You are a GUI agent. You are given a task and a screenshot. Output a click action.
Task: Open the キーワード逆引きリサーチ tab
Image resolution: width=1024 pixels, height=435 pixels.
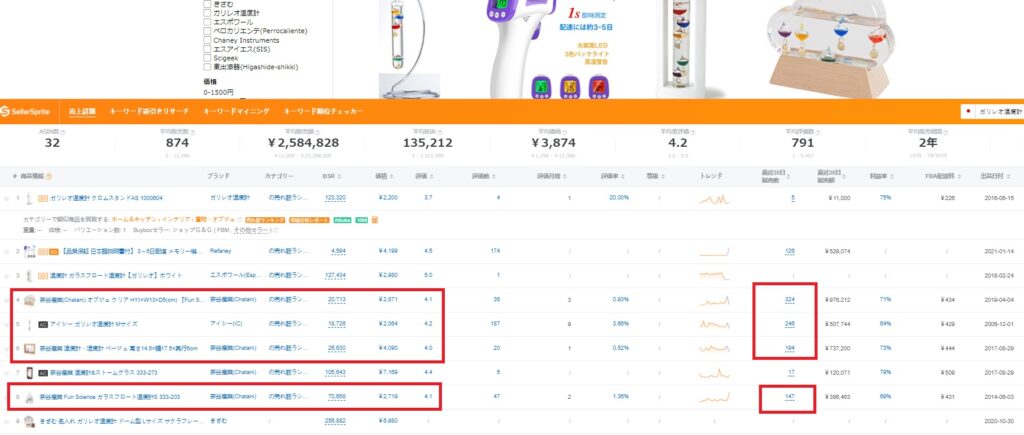(x=149, y=112)
